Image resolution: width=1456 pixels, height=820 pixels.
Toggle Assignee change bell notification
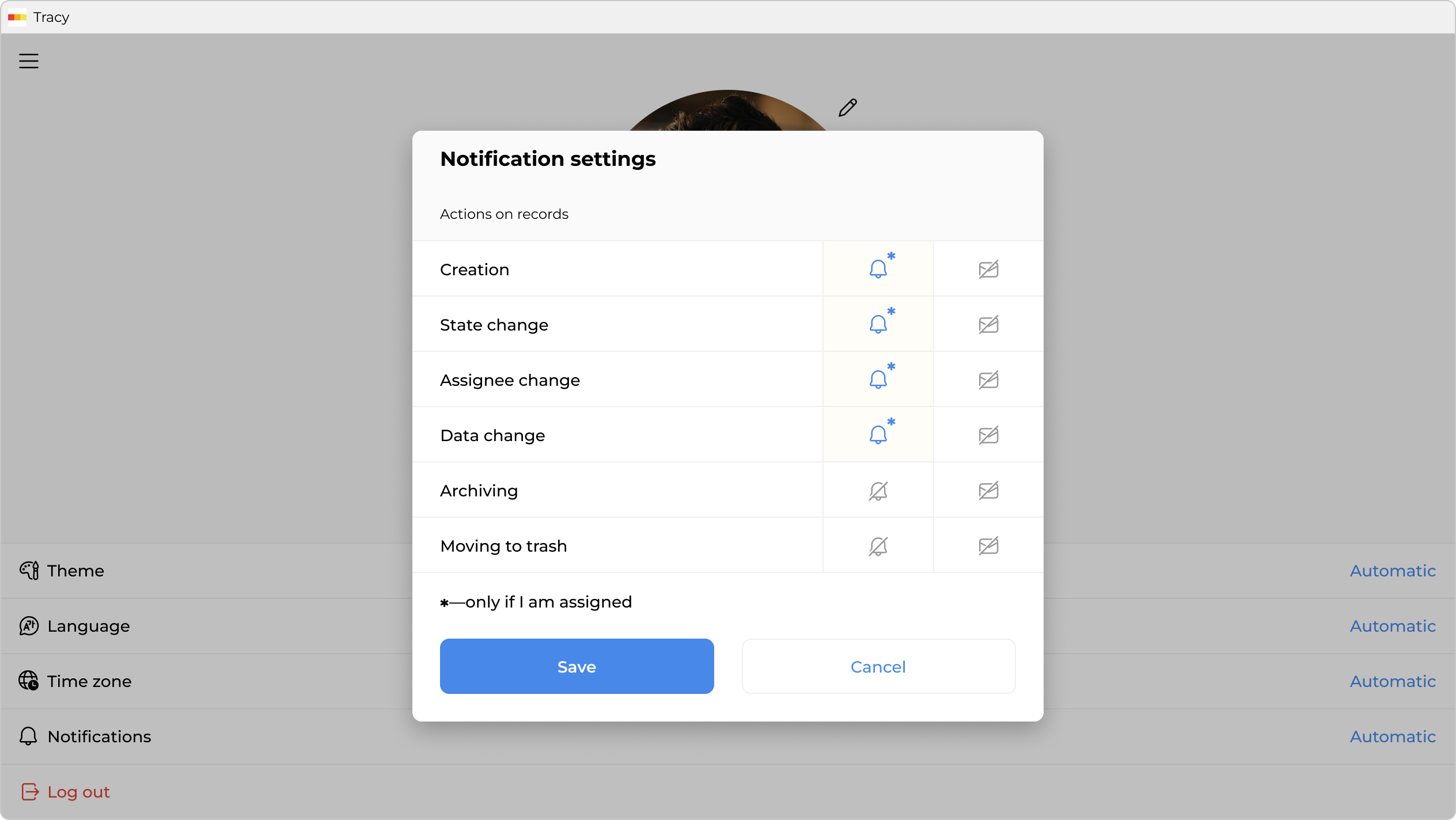coord(878,379)
